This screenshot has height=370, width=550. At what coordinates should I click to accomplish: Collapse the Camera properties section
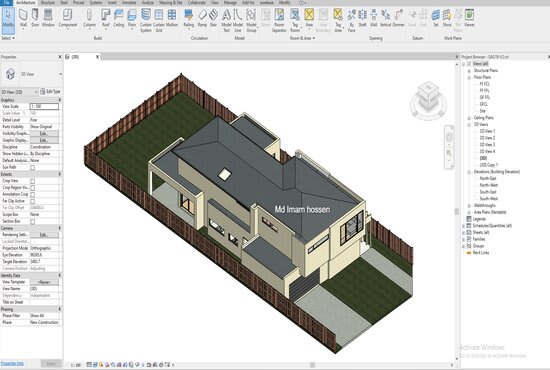point(59,228)
